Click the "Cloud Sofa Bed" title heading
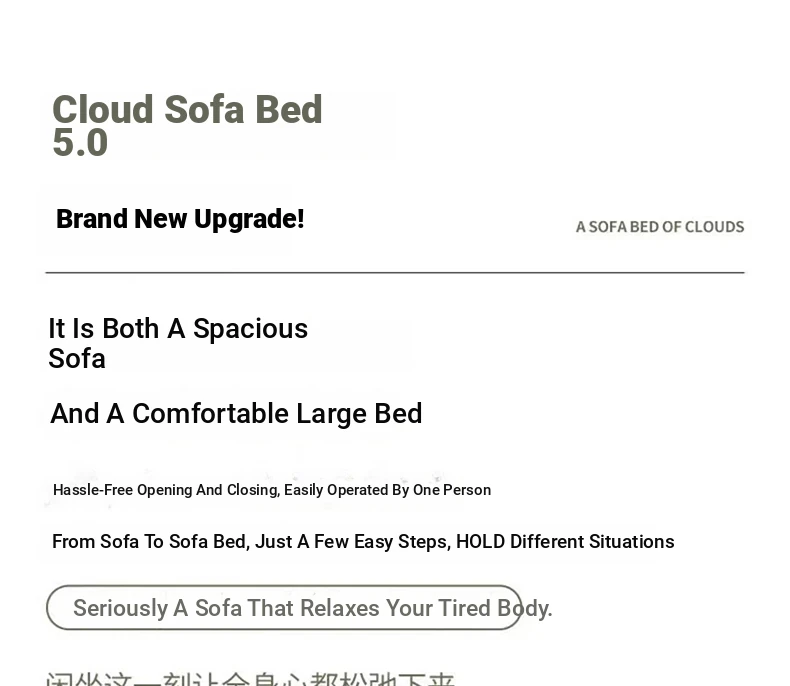The width and height of the screenshot is (790, 686). tap(187, 109)
